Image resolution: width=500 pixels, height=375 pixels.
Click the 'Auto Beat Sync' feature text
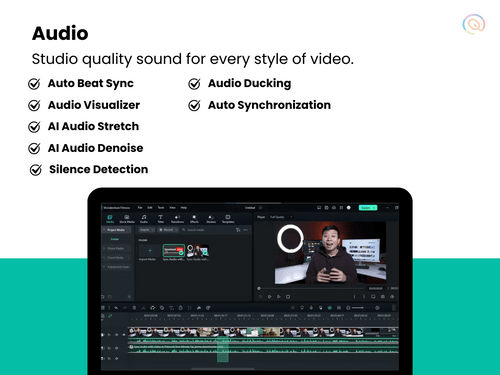point(91,83)
